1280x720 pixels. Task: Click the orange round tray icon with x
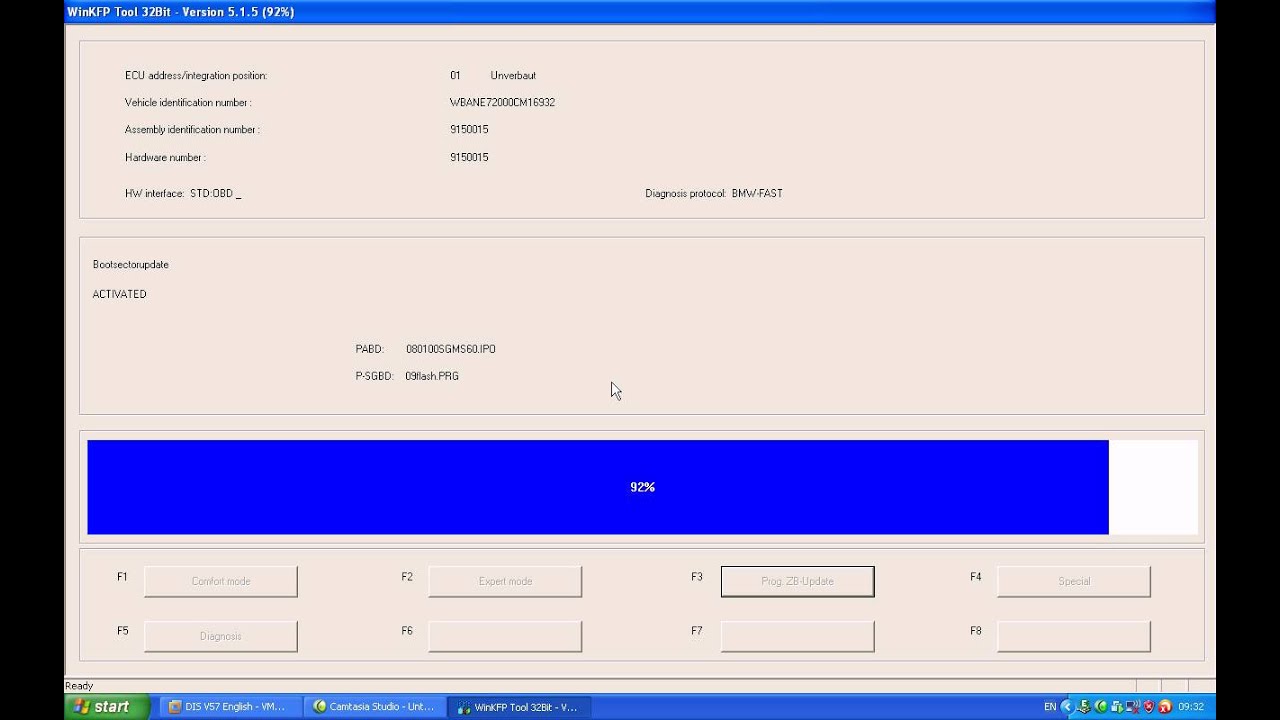point(1165,707)
